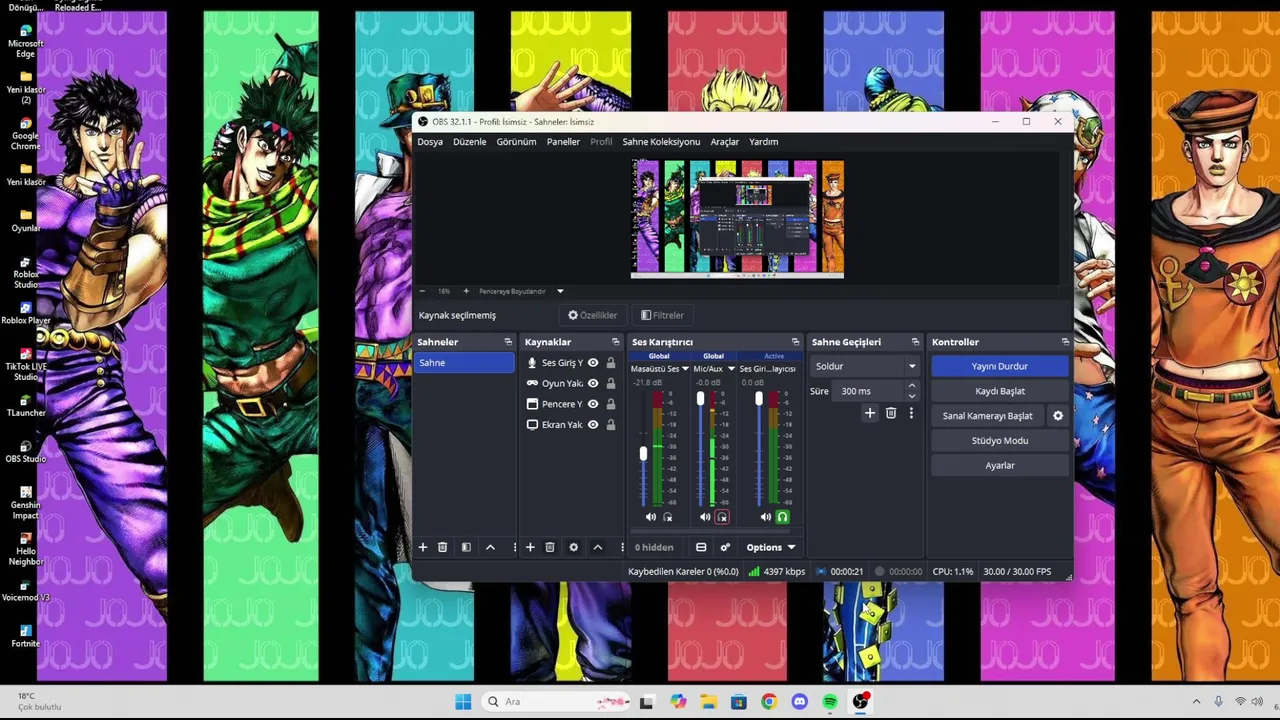Delete scene transition with trash icon

tap(891, 413)
